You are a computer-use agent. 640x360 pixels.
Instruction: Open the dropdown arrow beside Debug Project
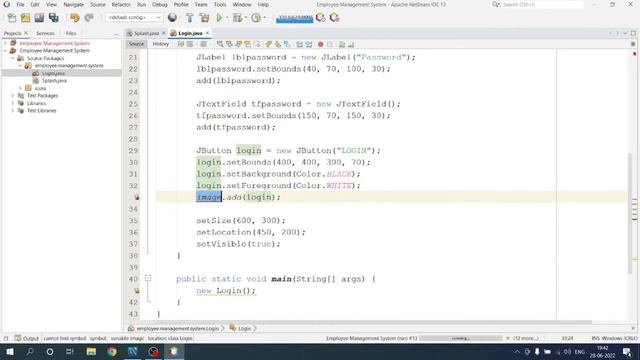246,18
